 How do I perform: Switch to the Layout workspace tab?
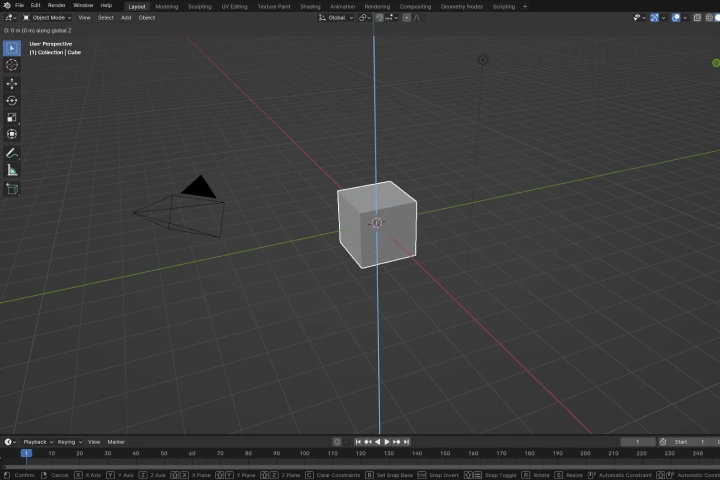[x=137, y=6]
